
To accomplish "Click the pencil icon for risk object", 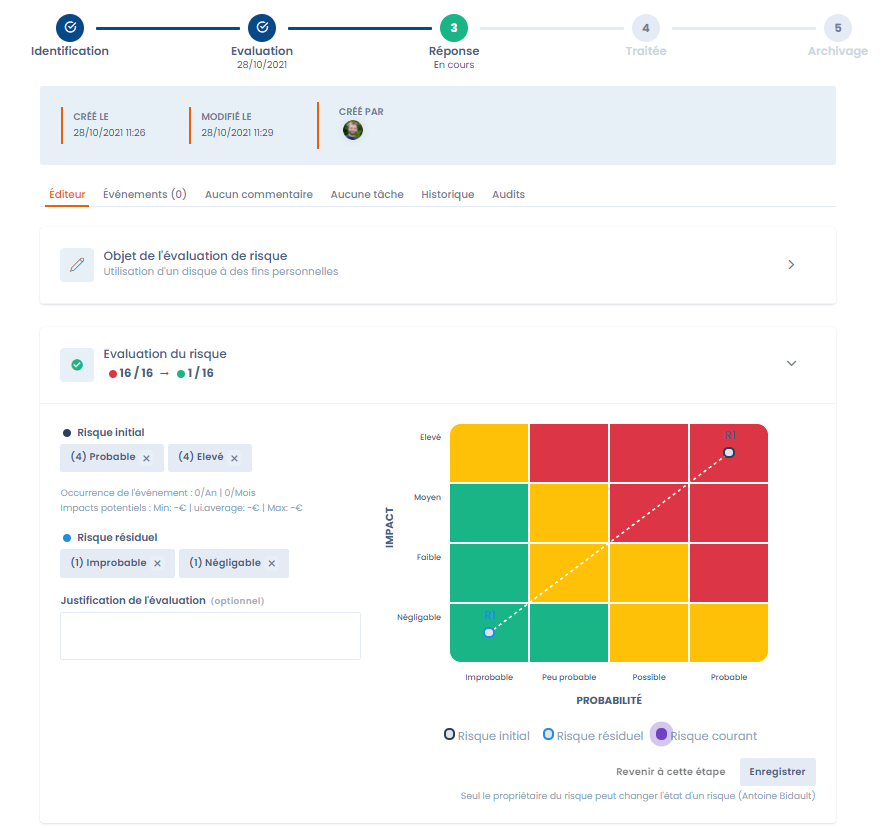I will pyautogui.click(x=77, y=265).
